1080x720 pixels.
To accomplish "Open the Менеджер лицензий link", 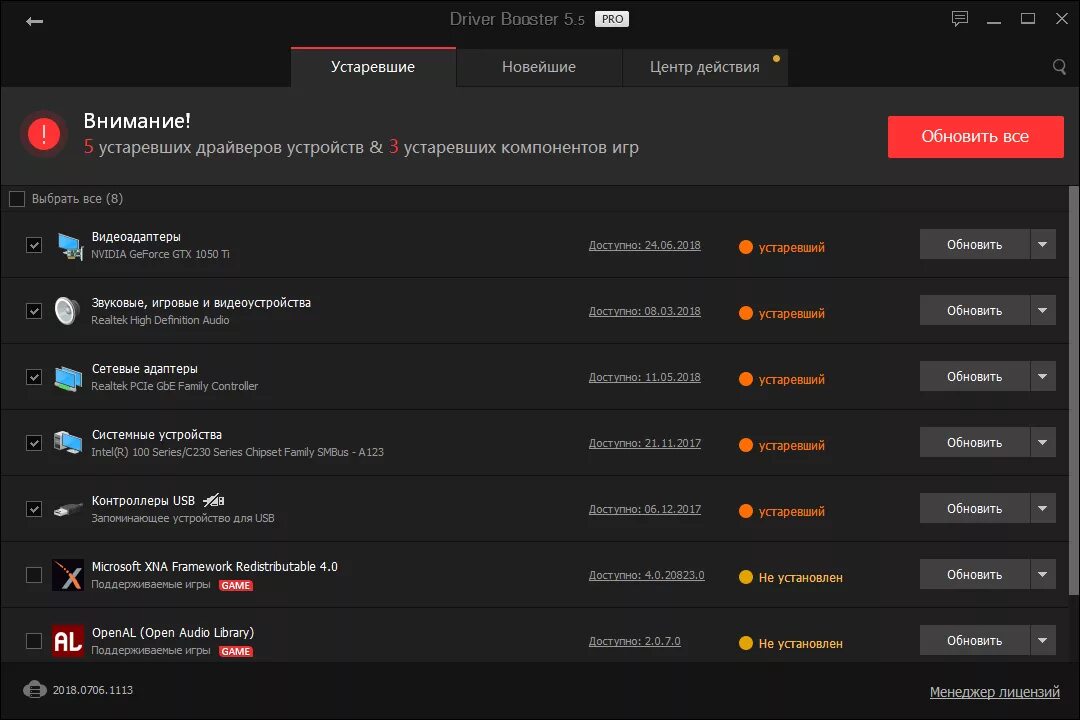I will [x=995, y=692].
